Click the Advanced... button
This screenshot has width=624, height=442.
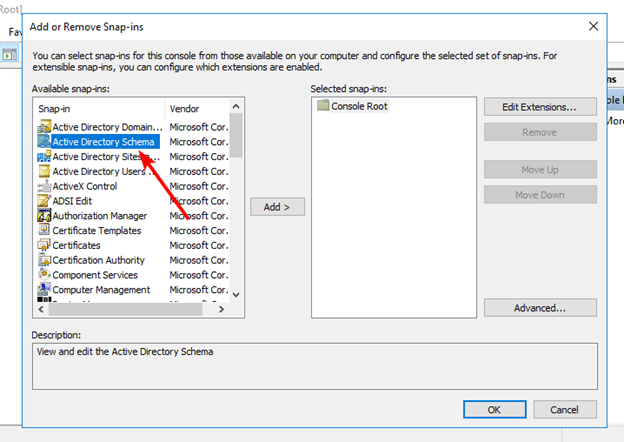540,308
